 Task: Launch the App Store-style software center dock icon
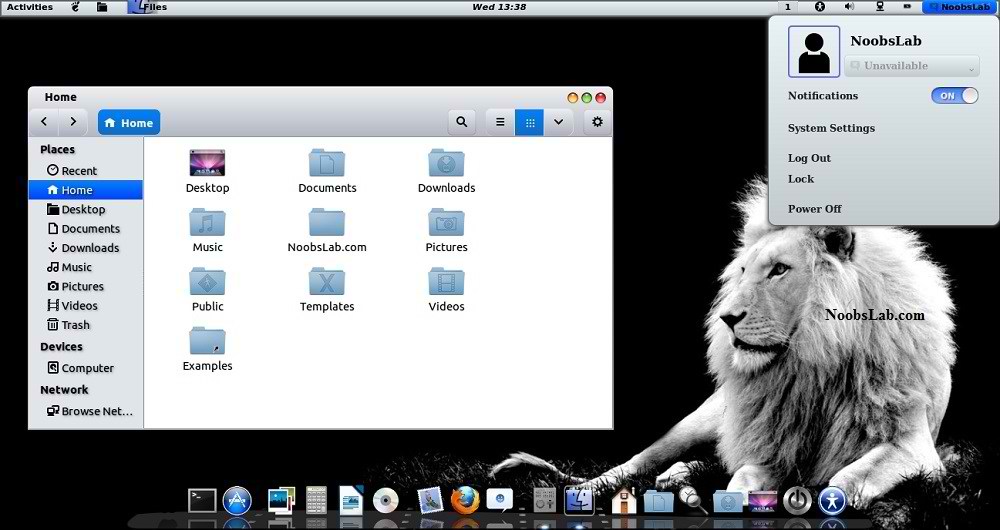coord(237,501)
